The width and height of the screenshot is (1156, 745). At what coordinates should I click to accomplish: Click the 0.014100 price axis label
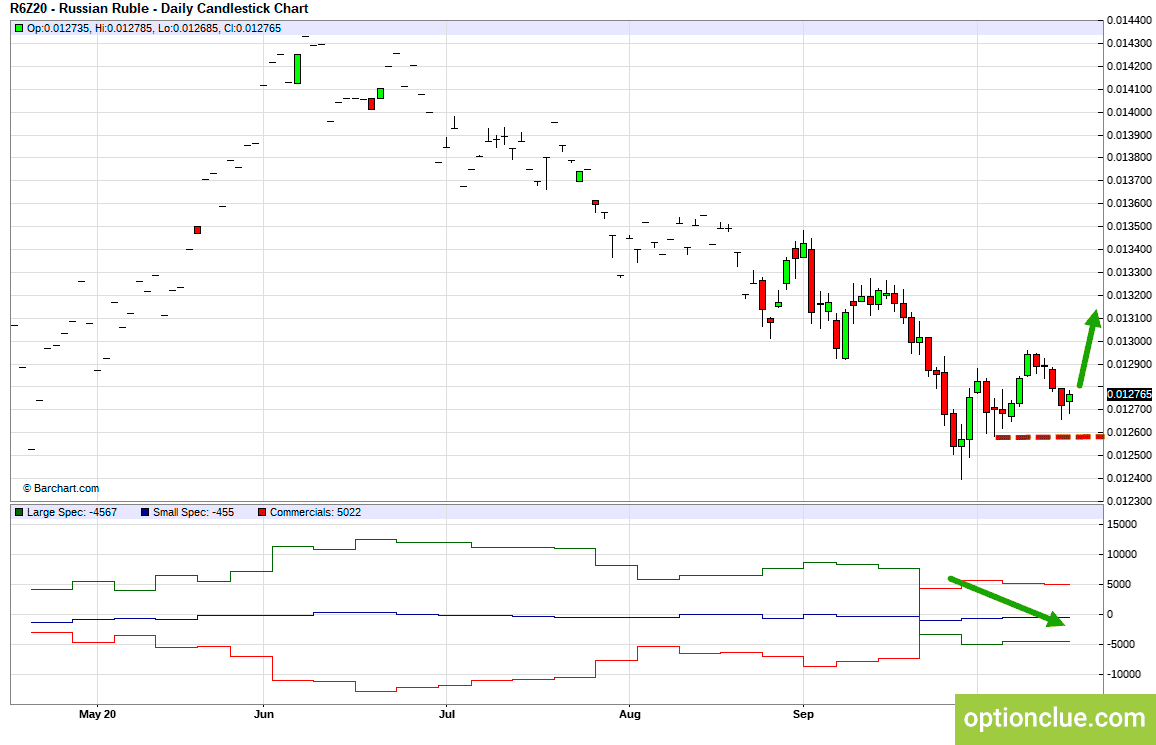coord(1129,89)
